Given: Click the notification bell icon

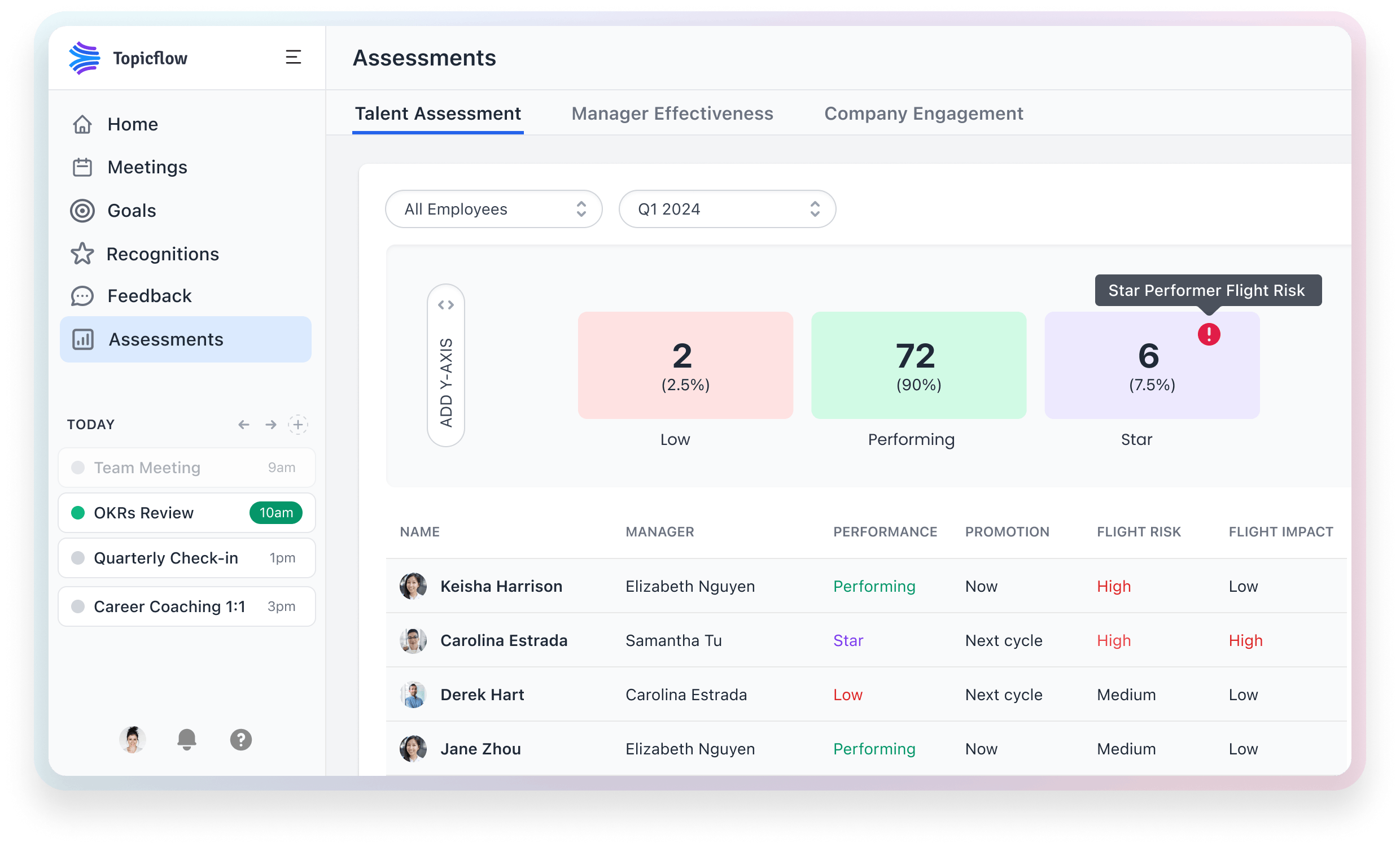Looking at the screenshot, I should click(187, 740).
